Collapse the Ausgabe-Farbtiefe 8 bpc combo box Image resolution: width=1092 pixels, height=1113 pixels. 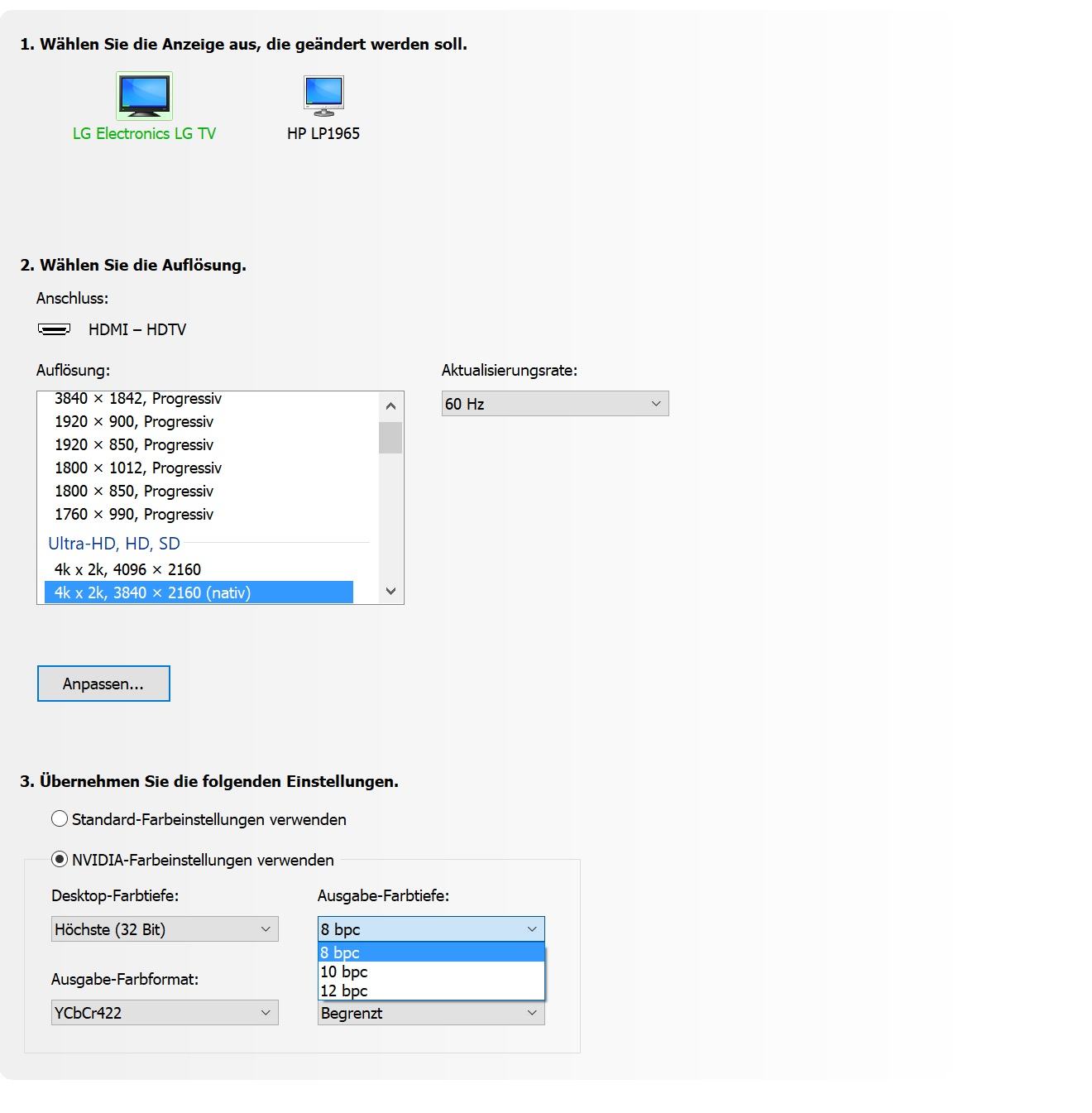(431, 928)
